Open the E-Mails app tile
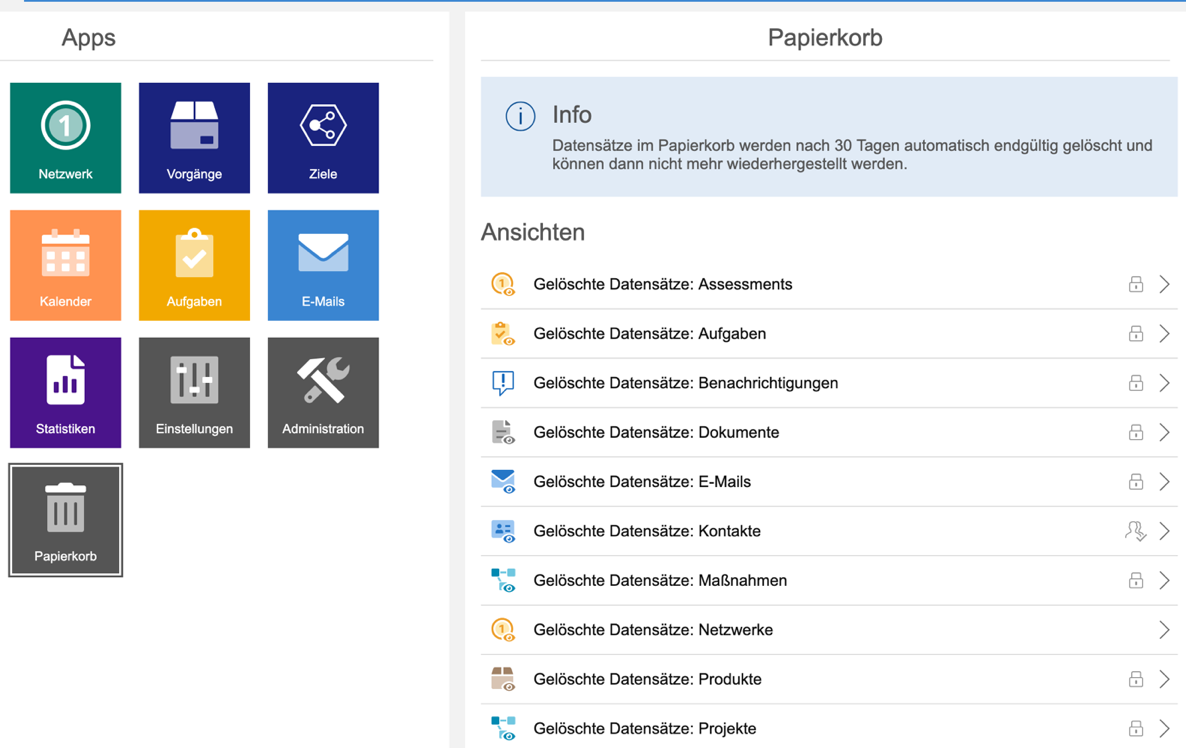This screenshot has height=748, width=1186. (x=323, y=265)
